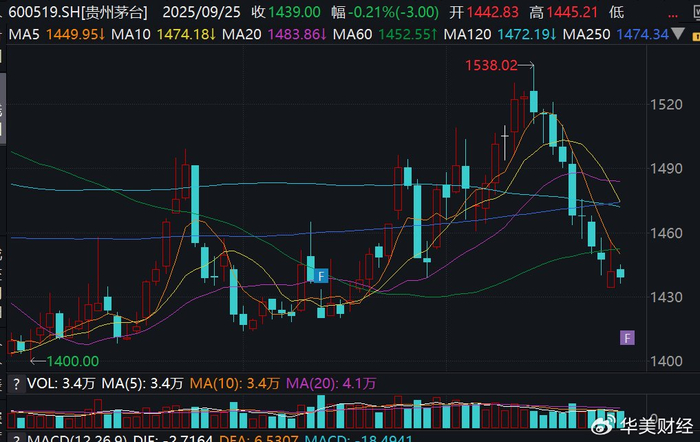Screen dimensions: 700x442
Task: Open the help icon beside VOL
Action: tap(16, 384)
